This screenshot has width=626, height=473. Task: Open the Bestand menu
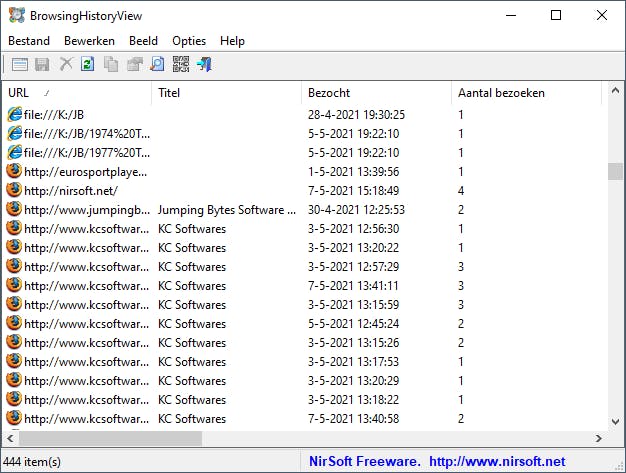tap(29, 41)
